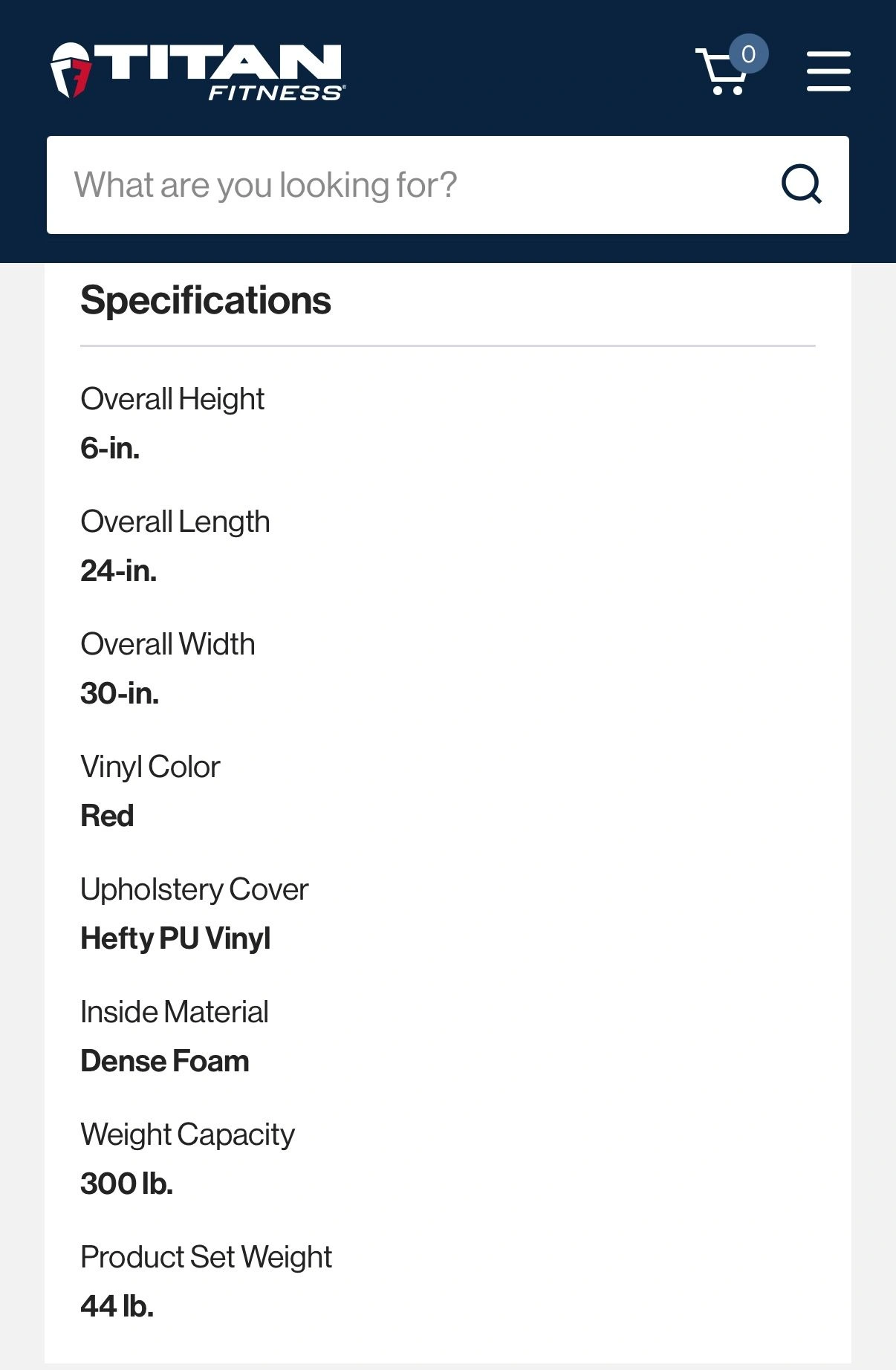Click the Overall Height label
This screenshot has width=896, height=1370.
pos(172,399)
